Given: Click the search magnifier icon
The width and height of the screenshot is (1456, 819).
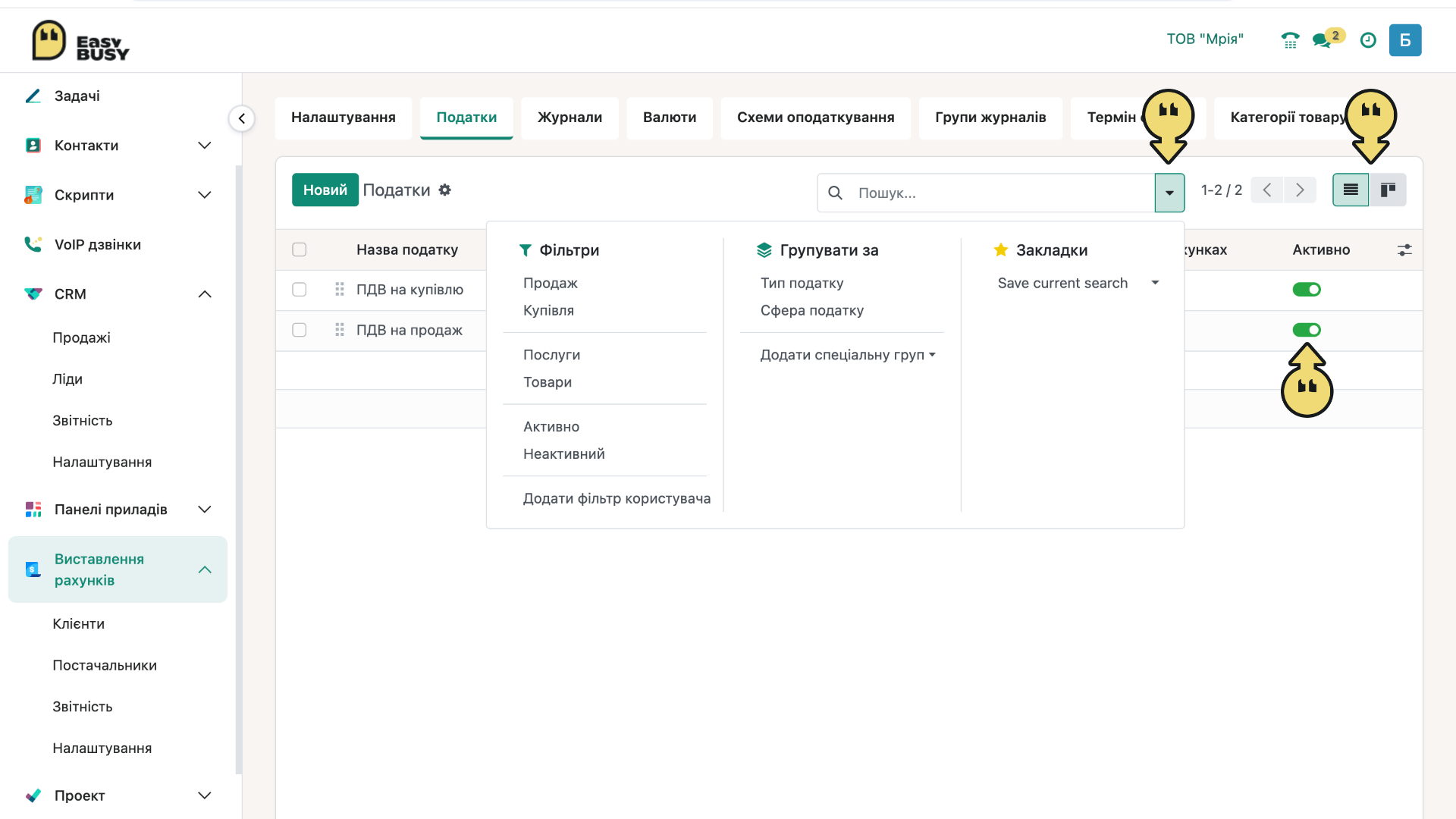Looking at the screenshot, I should coord(835,193).
